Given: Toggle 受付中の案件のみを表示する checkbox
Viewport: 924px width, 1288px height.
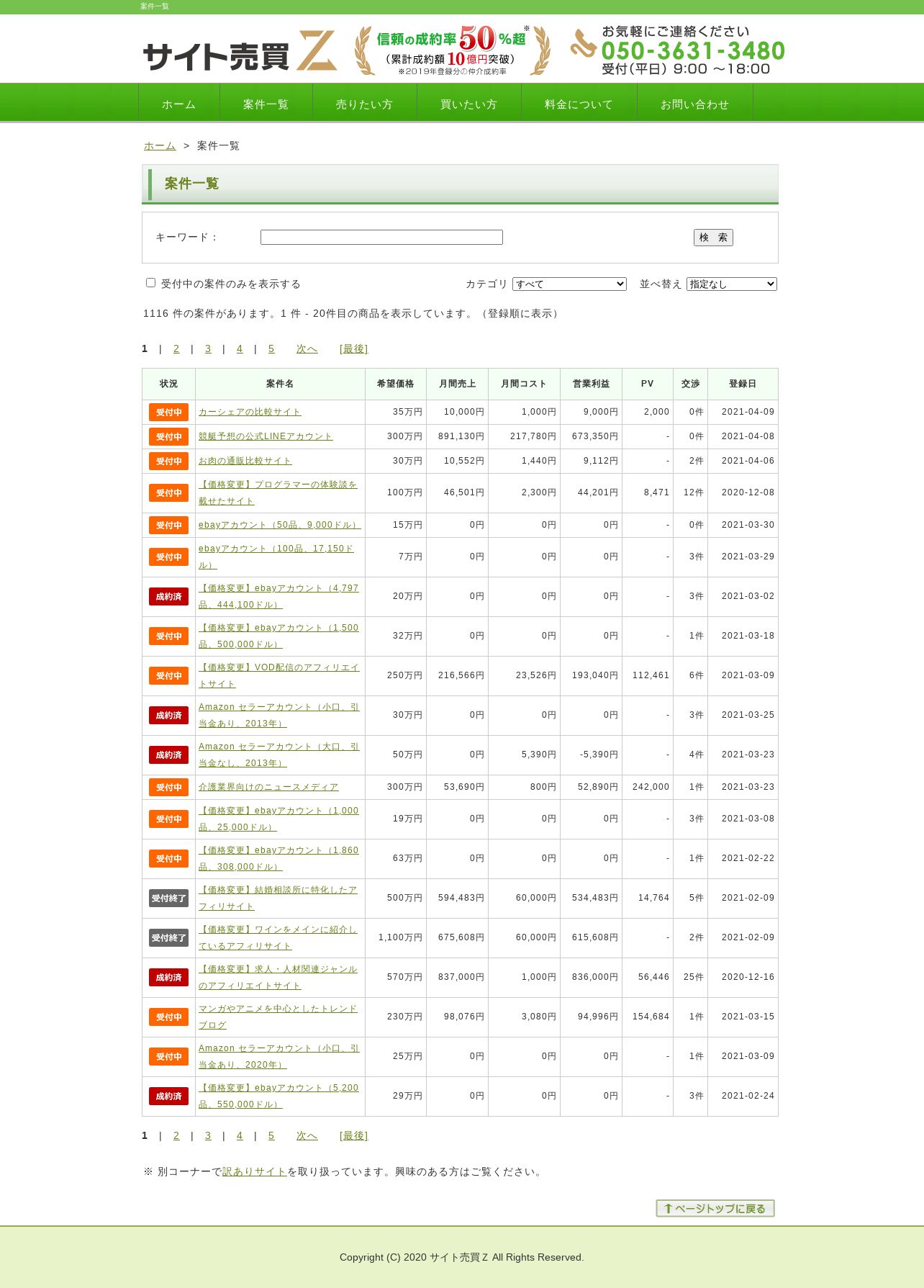Looking at the screenshot, I should (150, 283).
